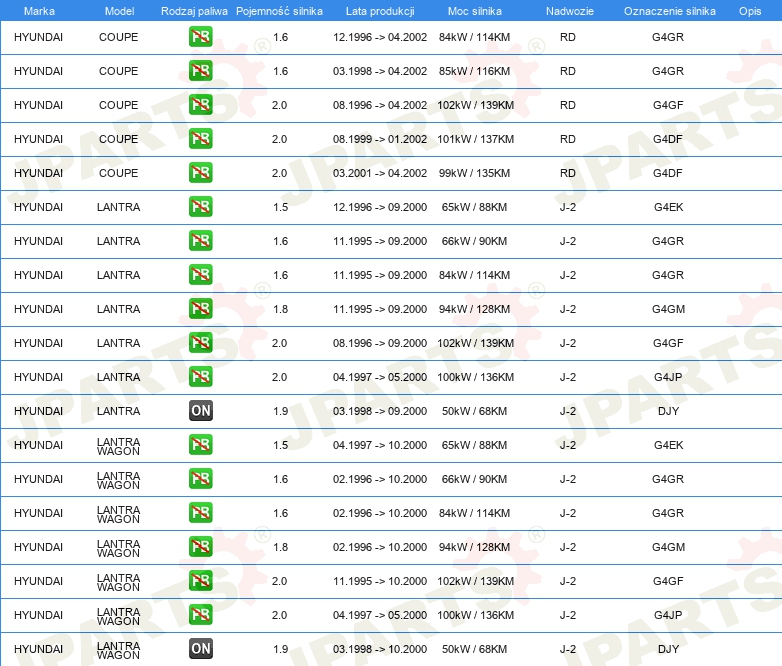Select date range 04.1997 -> 10.2000
The image size is (782, 666).
(x=380, y=444)
